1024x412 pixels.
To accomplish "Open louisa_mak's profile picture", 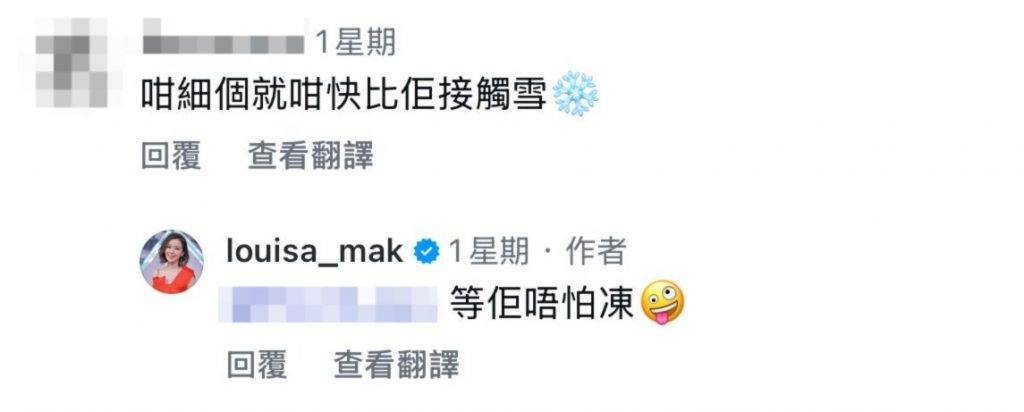I will point(172,262).
